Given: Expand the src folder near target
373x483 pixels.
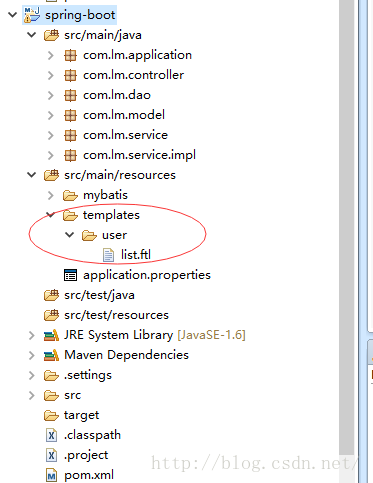Looking at the screenshot, I should 32,395.
